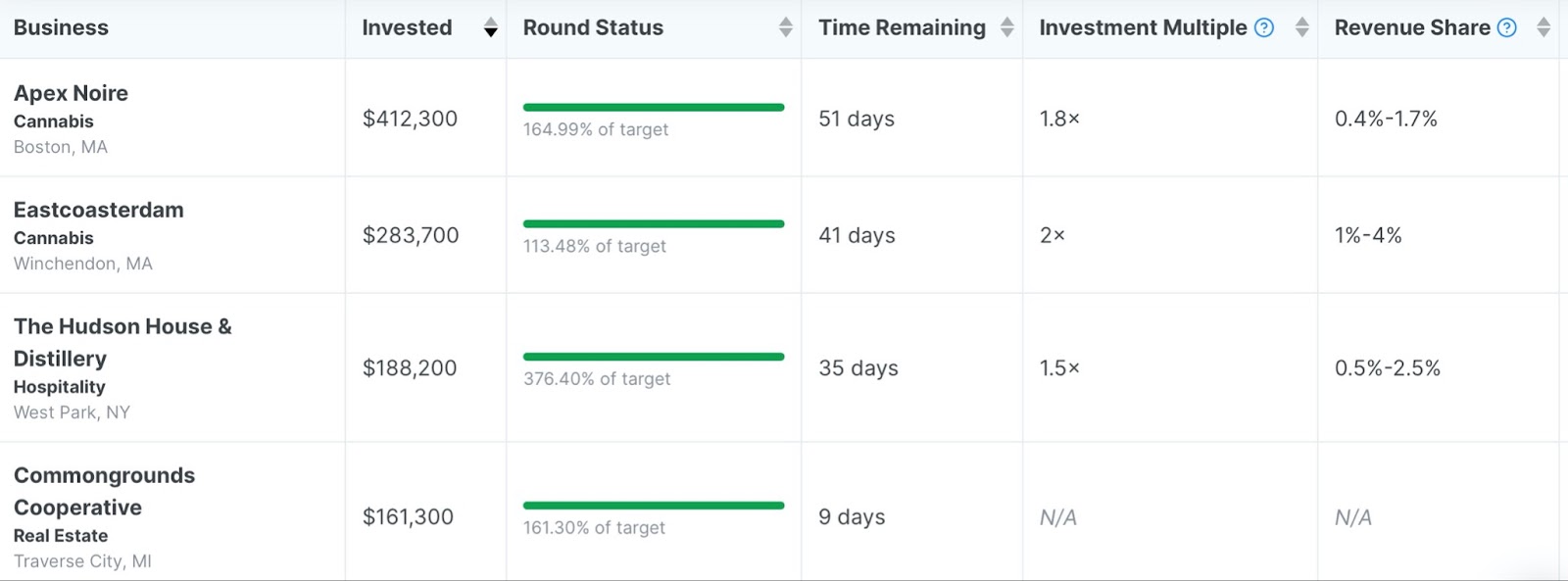
Task: Sort by Round Status arrows
Action: (785, 27)
